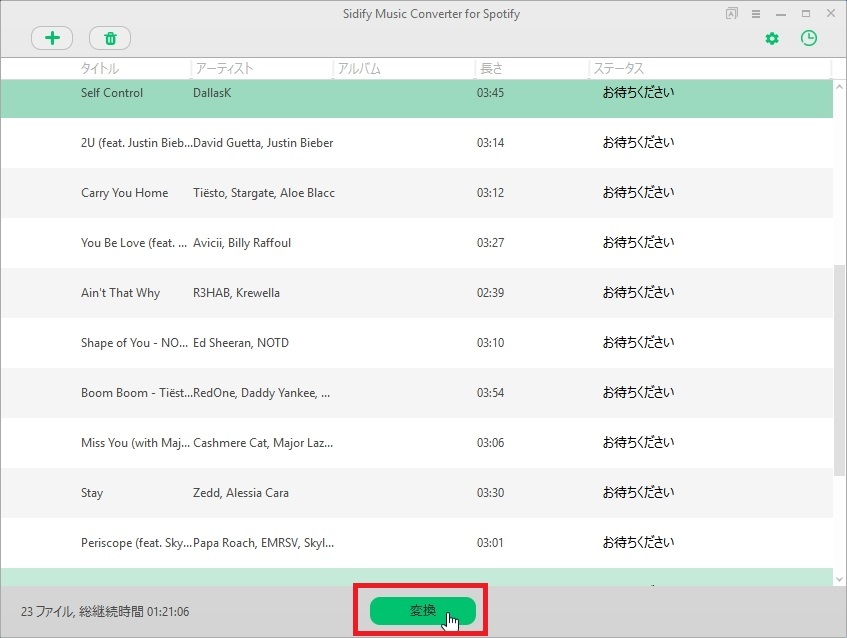This screenshot has height=638, width=847.
Task: Sort by the タイトル column header
Action: tap(100, 69)
